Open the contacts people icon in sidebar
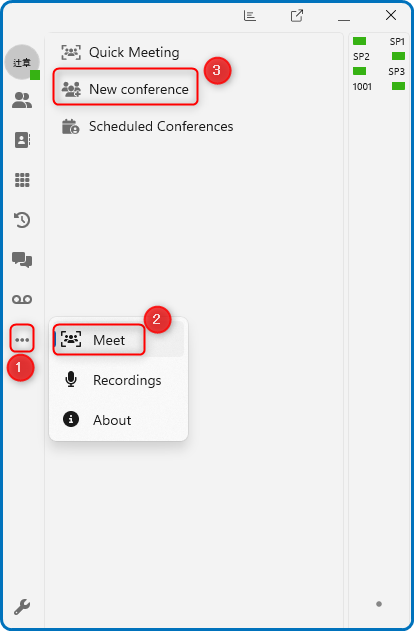Viewport: 414px width, 631px height. (x=22, y=100)
